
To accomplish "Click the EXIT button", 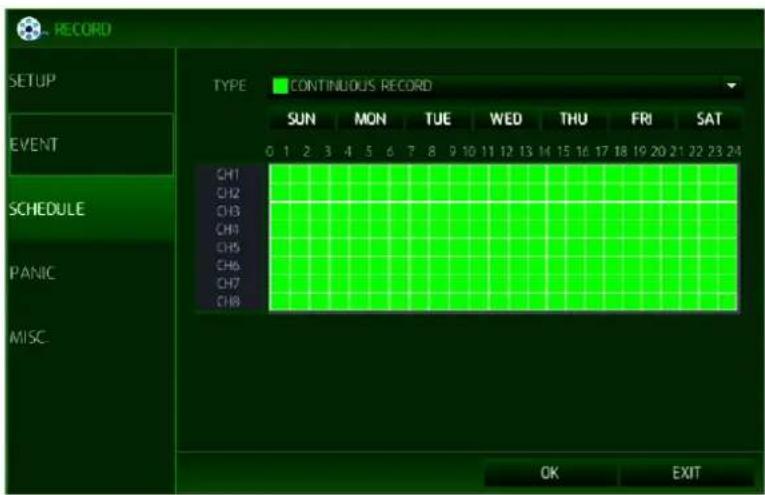I will 686,473.
